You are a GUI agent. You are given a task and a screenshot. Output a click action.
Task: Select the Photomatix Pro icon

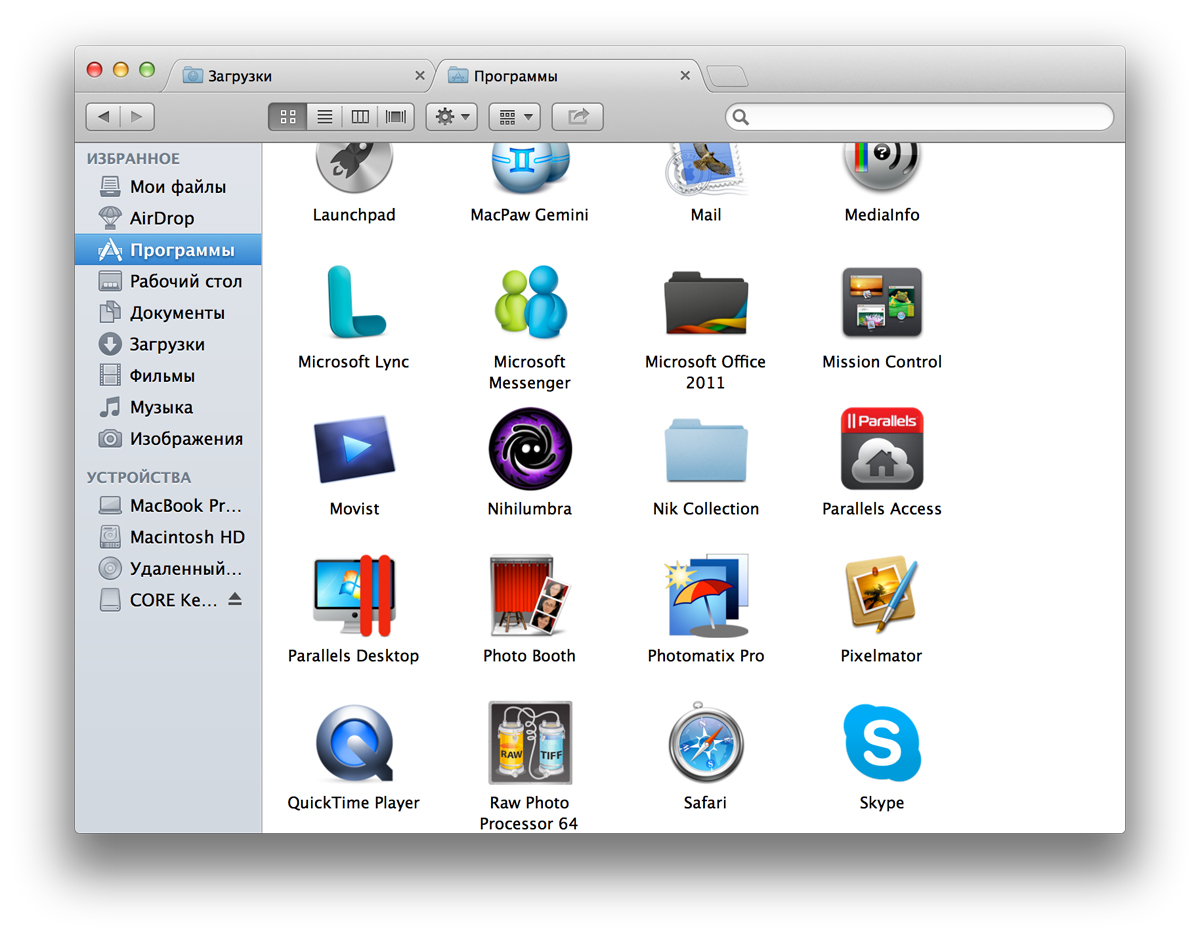pos(705,597)
